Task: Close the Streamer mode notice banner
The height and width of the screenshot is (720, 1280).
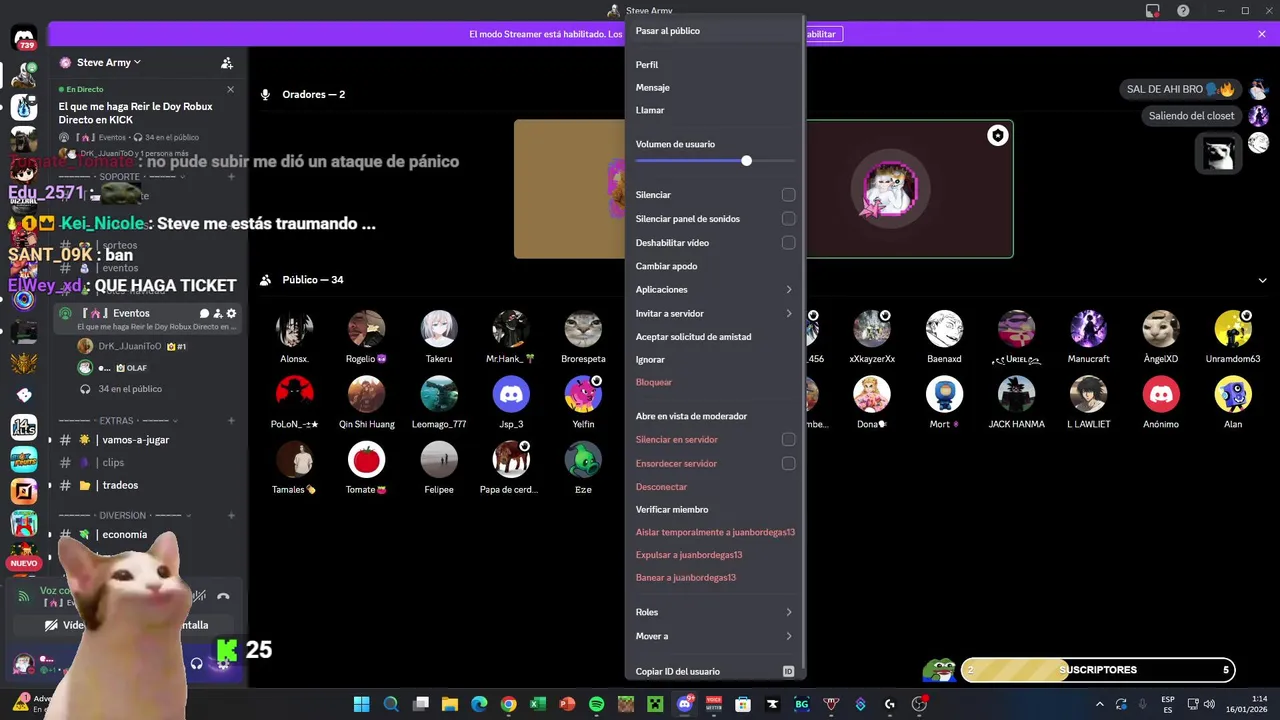Action: 1262,34
